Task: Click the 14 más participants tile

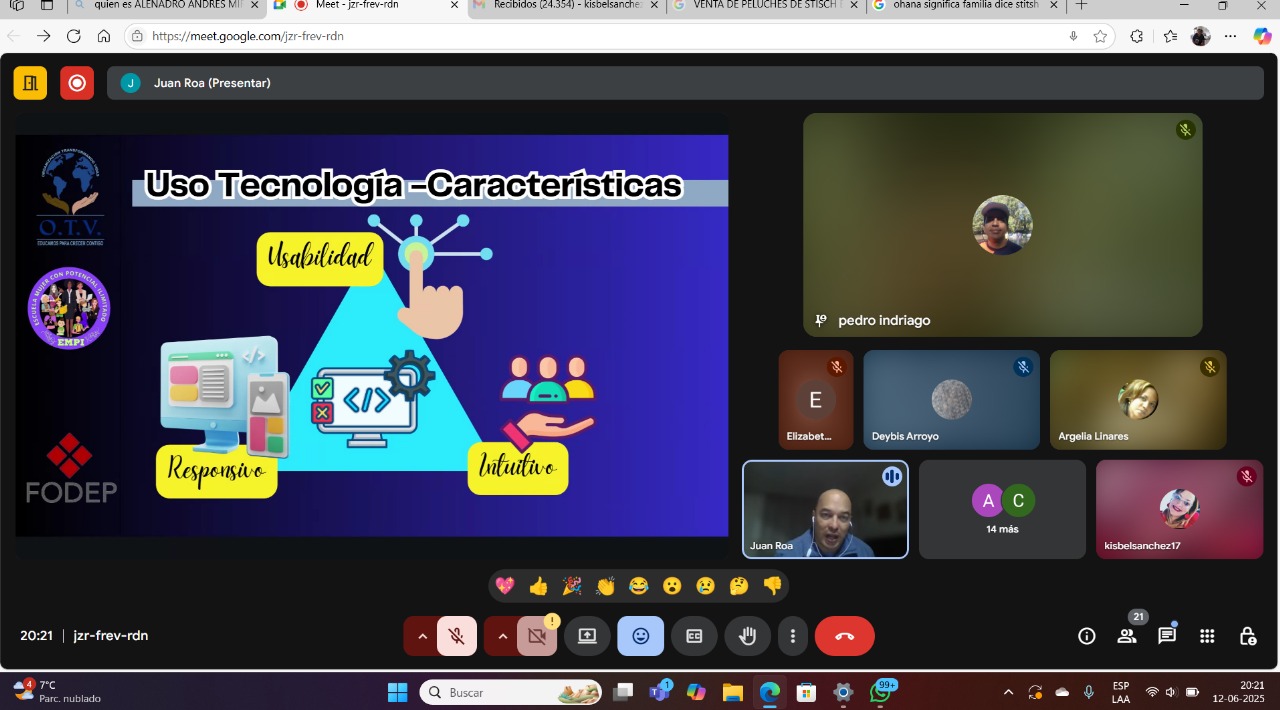Action: [x=1002, y=509]
